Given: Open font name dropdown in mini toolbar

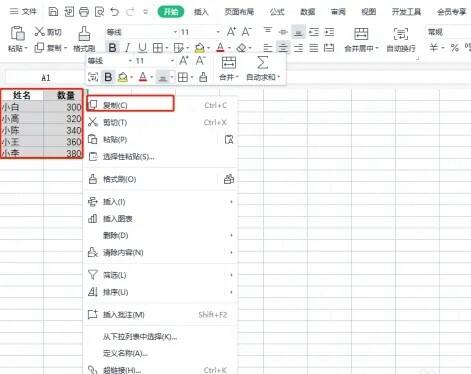Looking at the screenshot, I should tap(130, 61).
